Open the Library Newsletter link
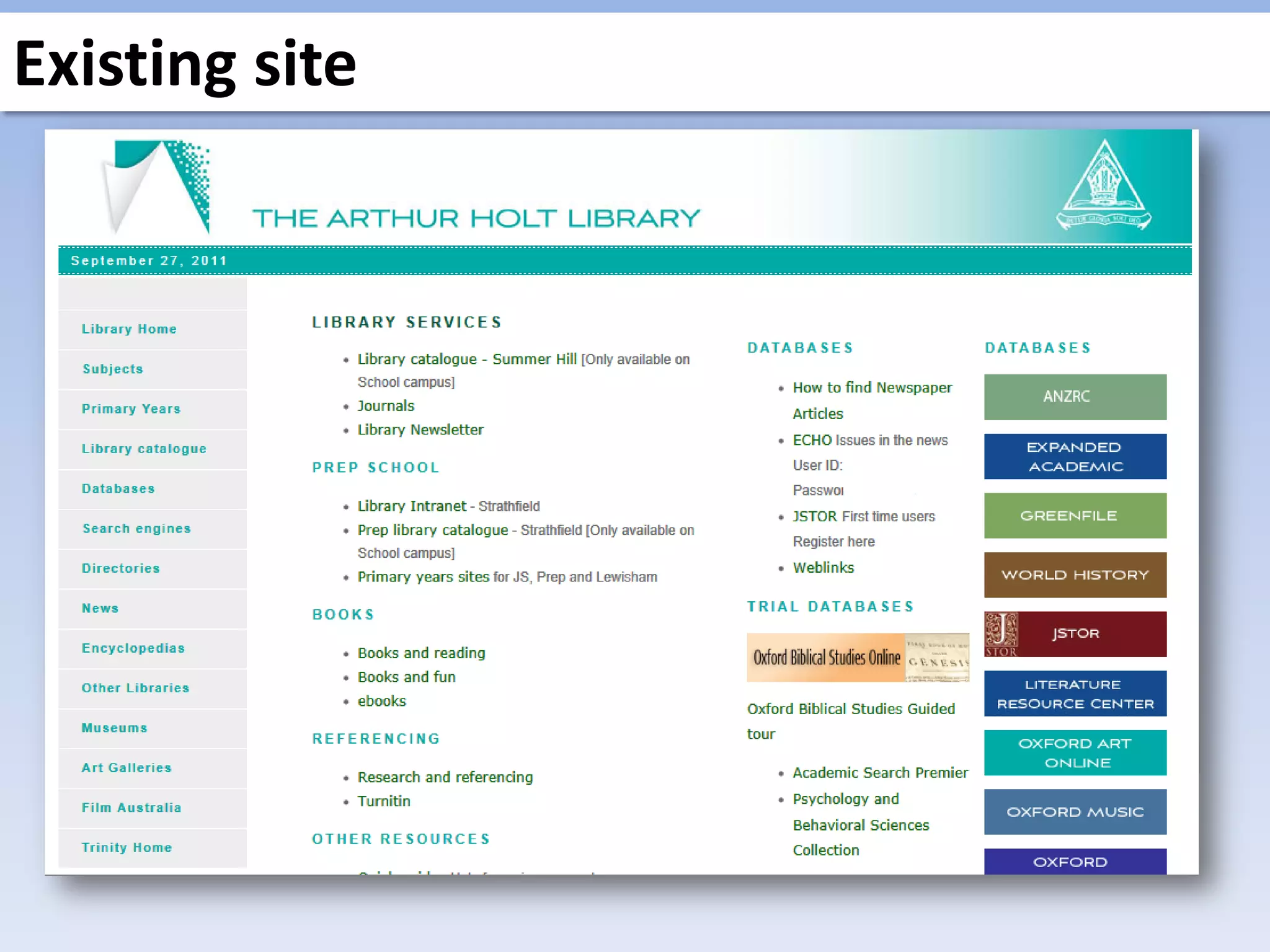The height and width of the screenshot is (952, 1270). pyautogui.click(x=420, y=430)
